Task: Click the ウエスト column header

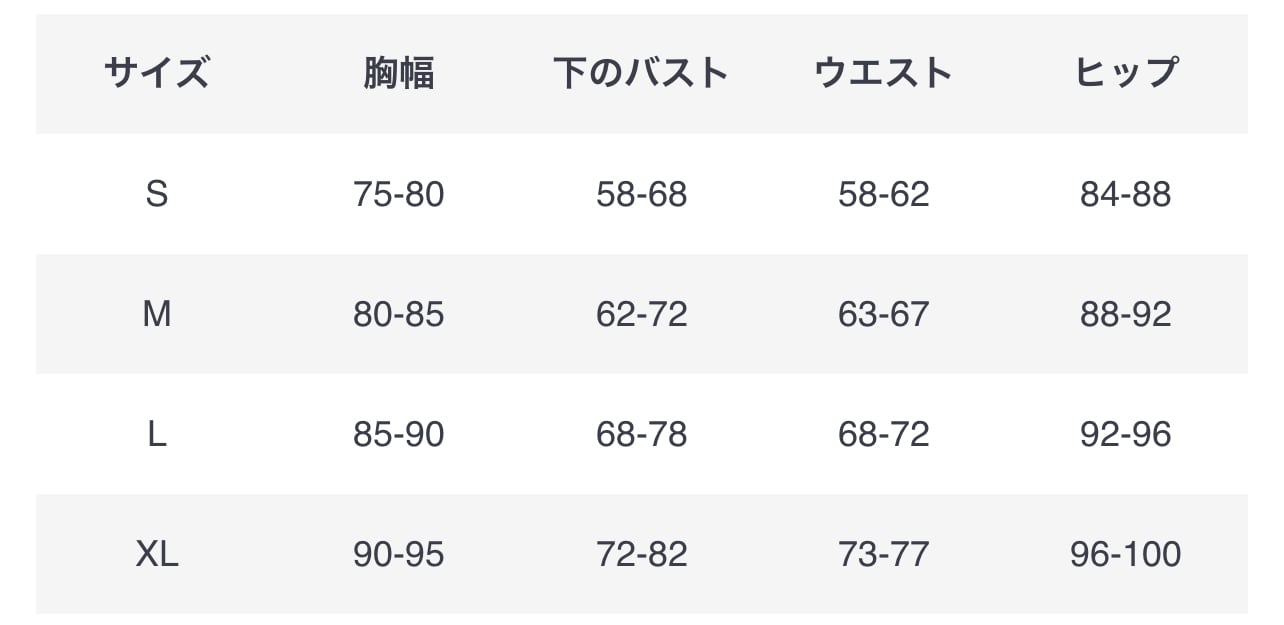Action: 883,73
